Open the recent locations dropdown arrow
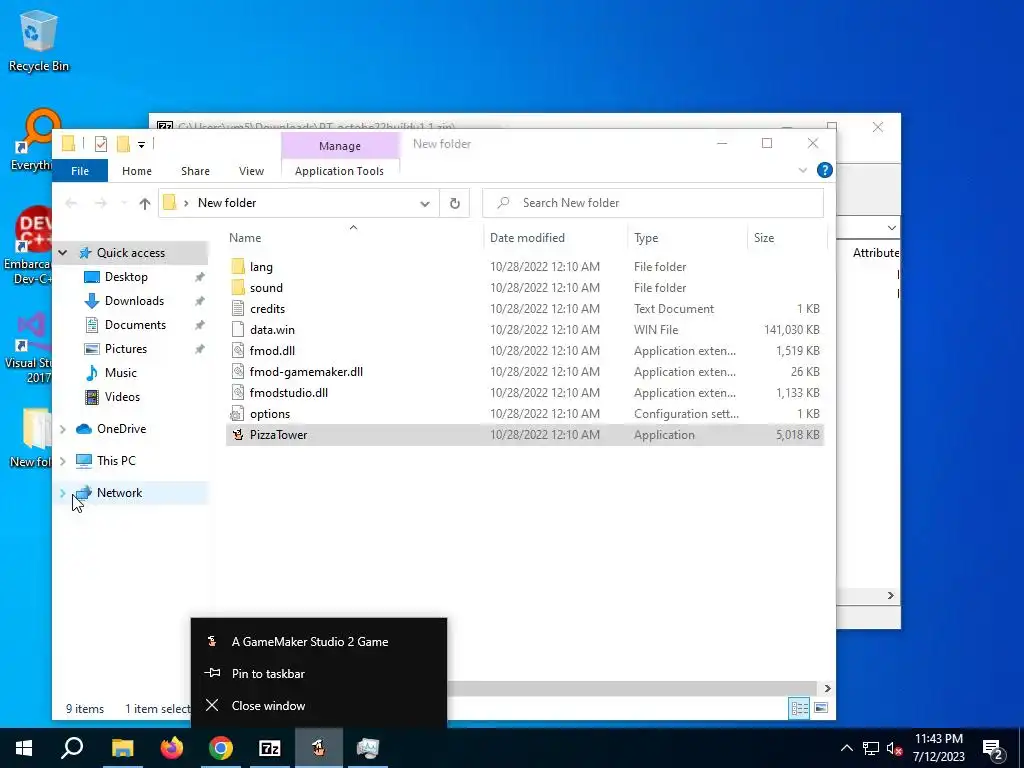Screen dimensions: 1024x768 (124, 203)
